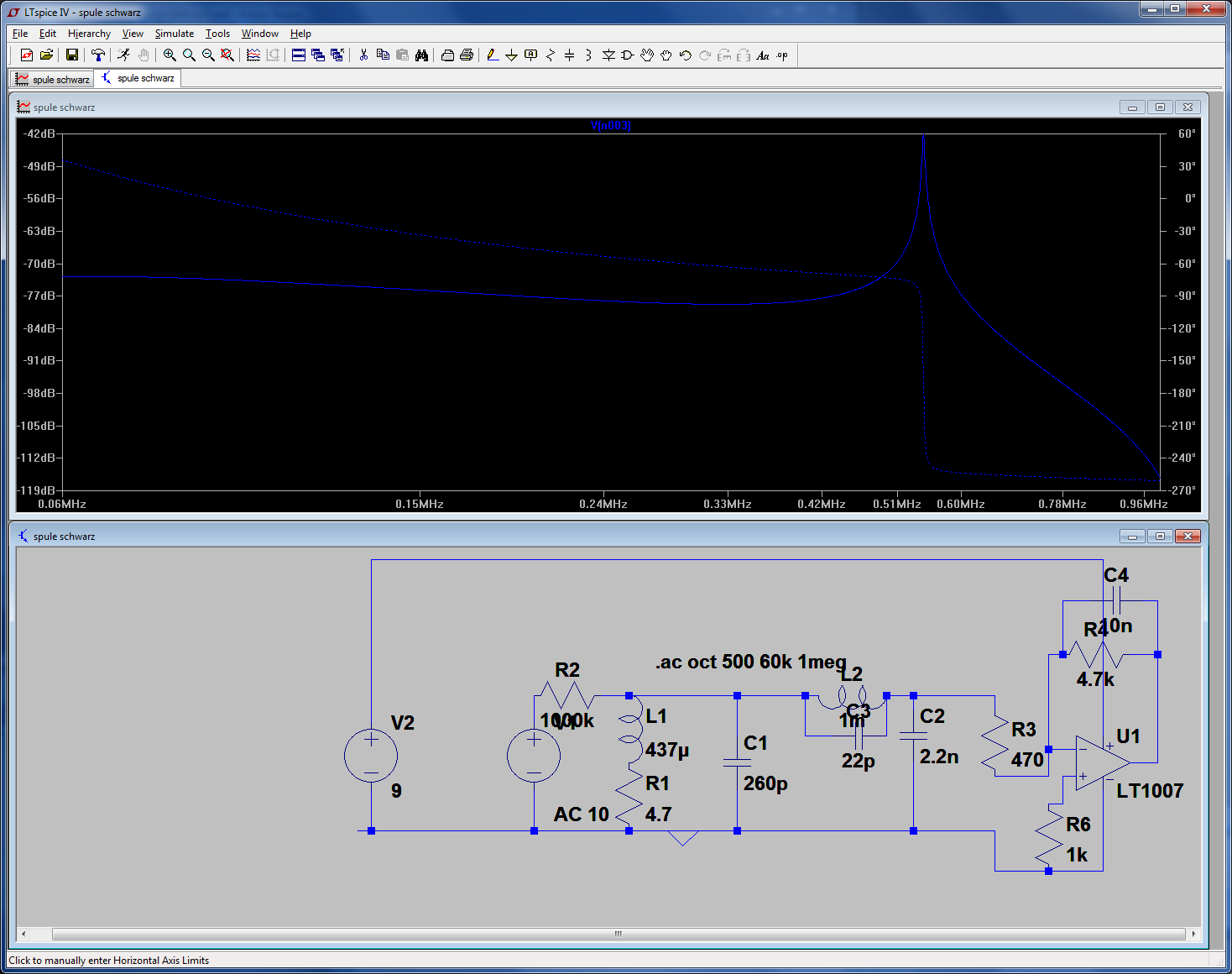Click the 2.2n value of capacitor C2
The width and height of the screenshot is (1232, 974).
point(939,757)
